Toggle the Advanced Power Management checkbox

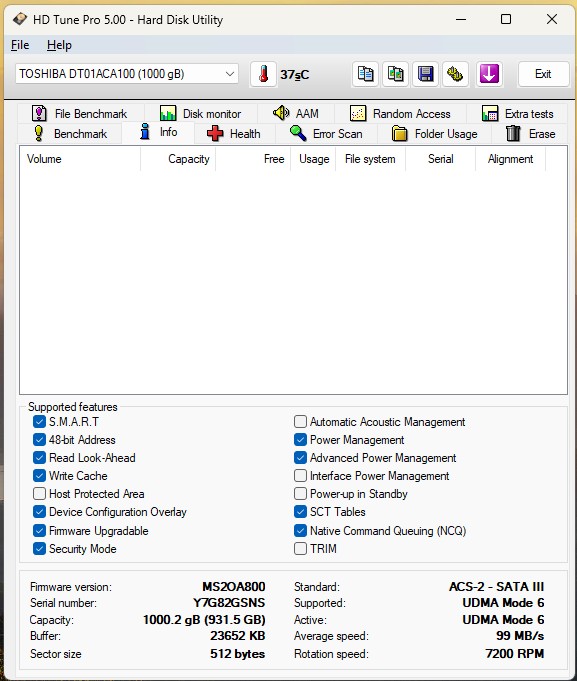click(x=300, y=458)
